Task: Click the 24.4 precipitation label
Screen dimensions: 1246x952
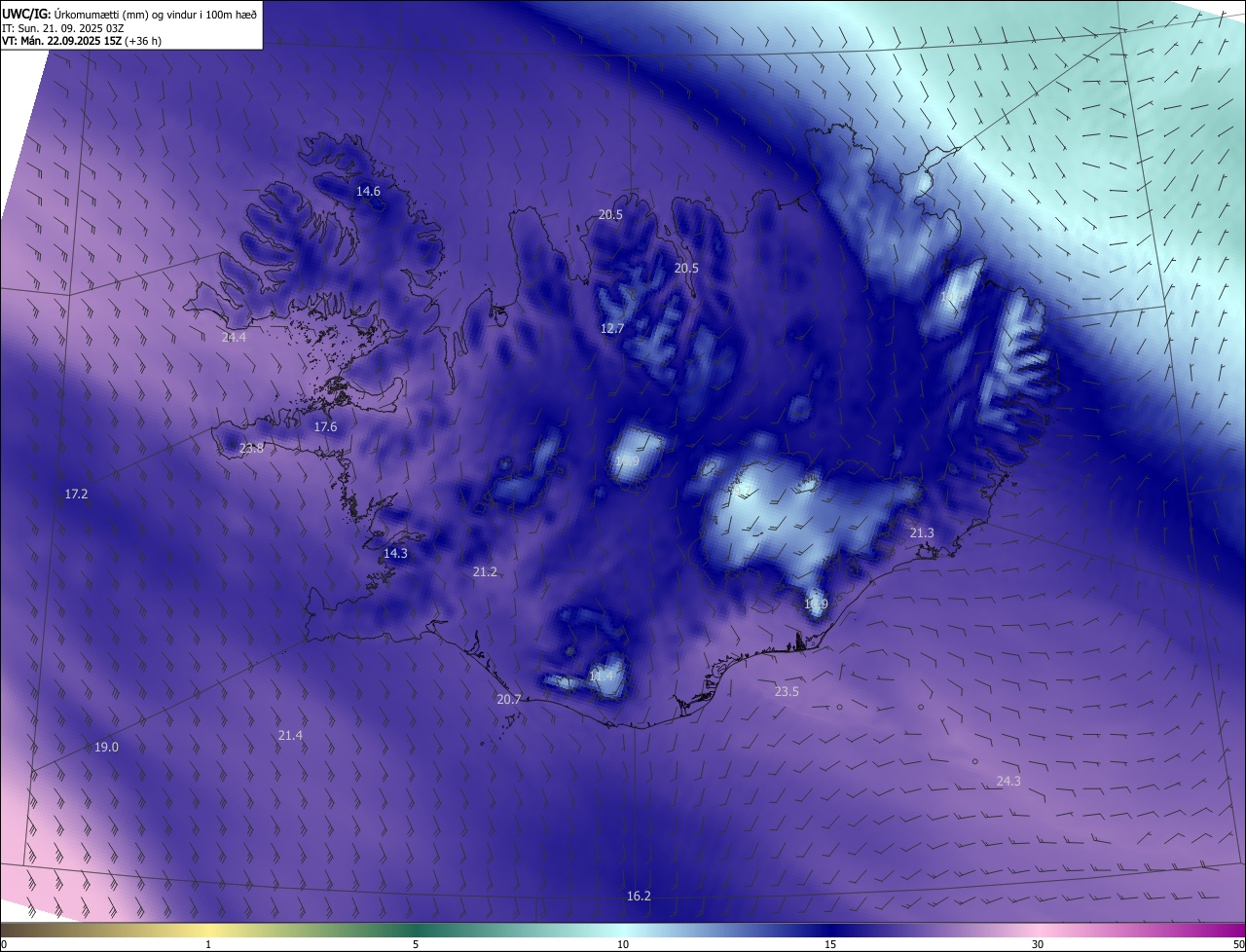Action: [x=234, y=337]
